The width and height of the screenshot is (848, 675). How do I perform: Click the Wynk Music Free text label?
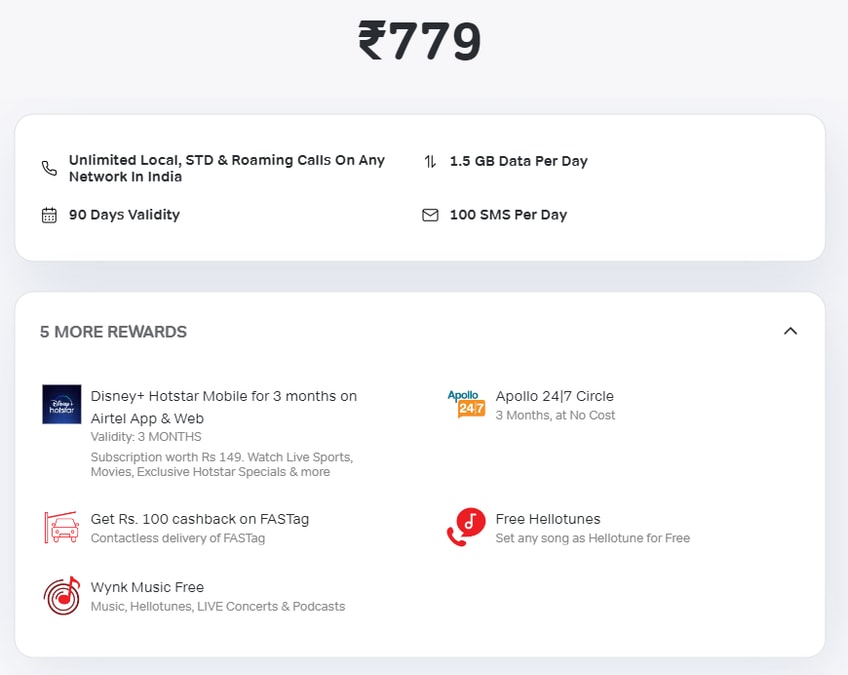tap(148, 587)
